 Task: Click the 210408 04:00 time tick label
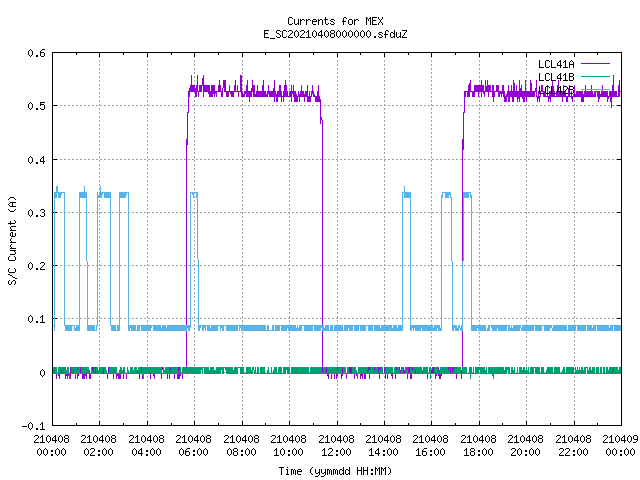pos(146,445)
